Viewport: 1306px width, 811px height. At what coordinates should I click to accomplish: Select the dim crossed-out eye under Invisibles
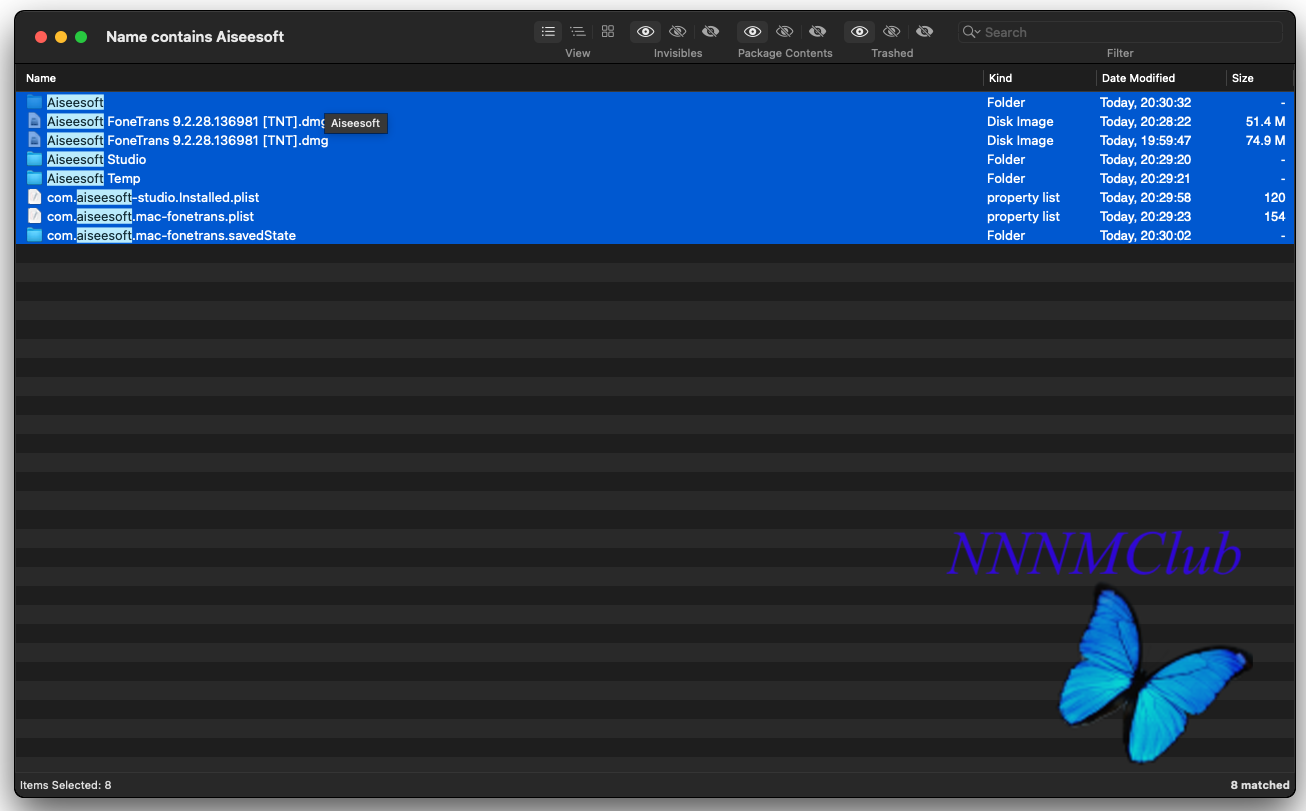pos(678,32)
